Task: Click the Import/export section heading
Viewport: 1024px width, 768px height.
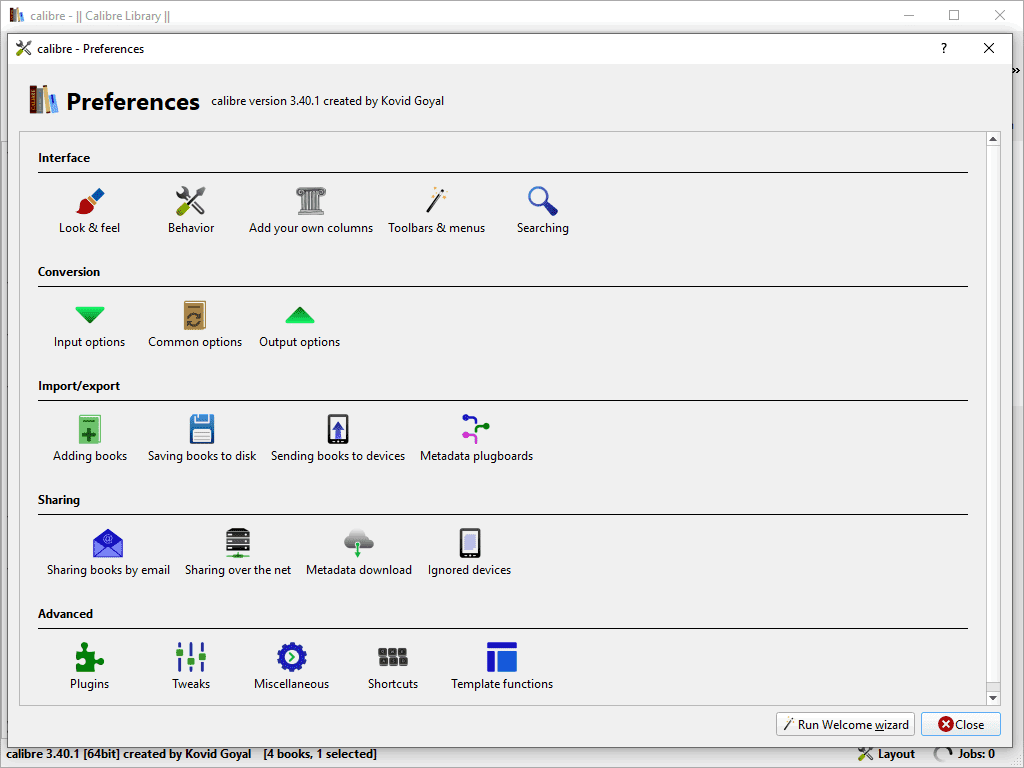Action: [x=79, y=386]
